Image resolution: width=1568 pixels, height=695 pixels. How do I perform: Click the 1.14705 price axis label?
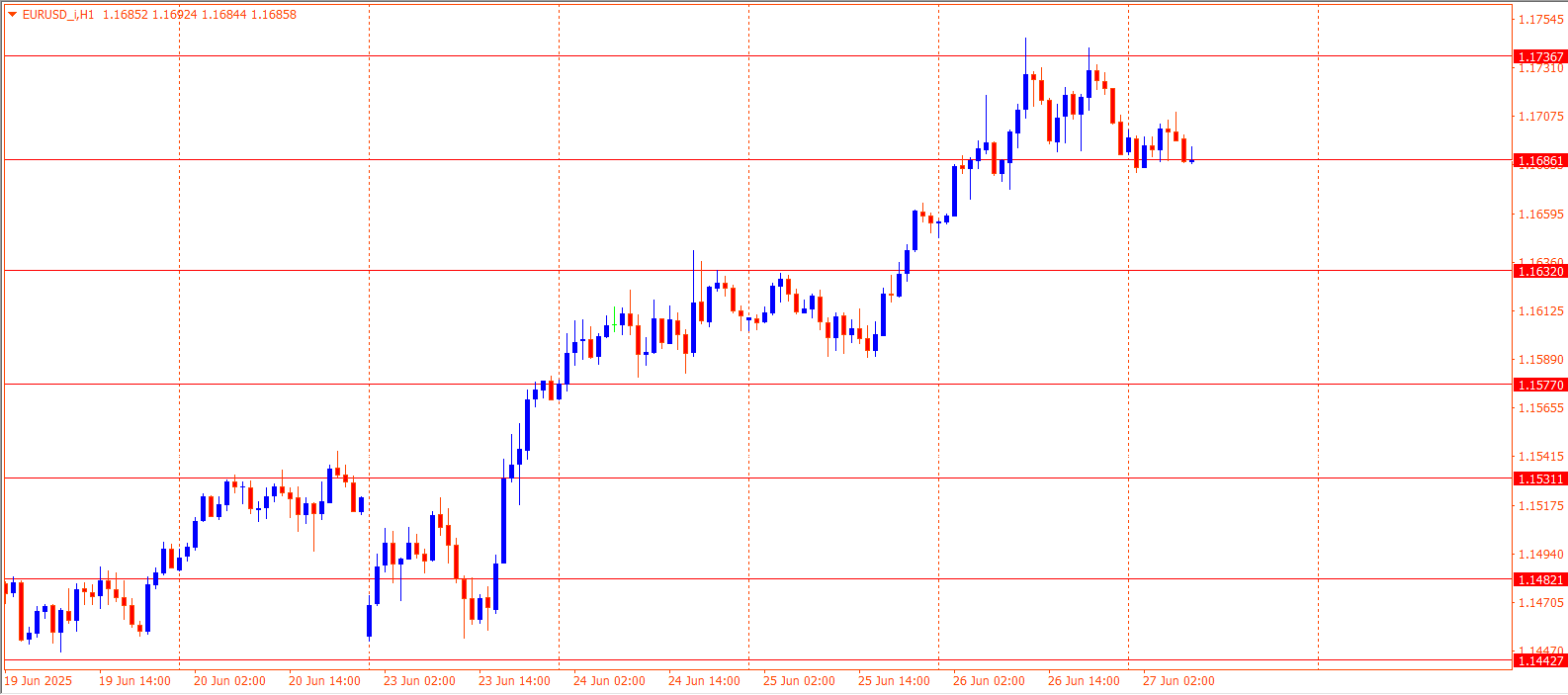tap(1541, 603)
